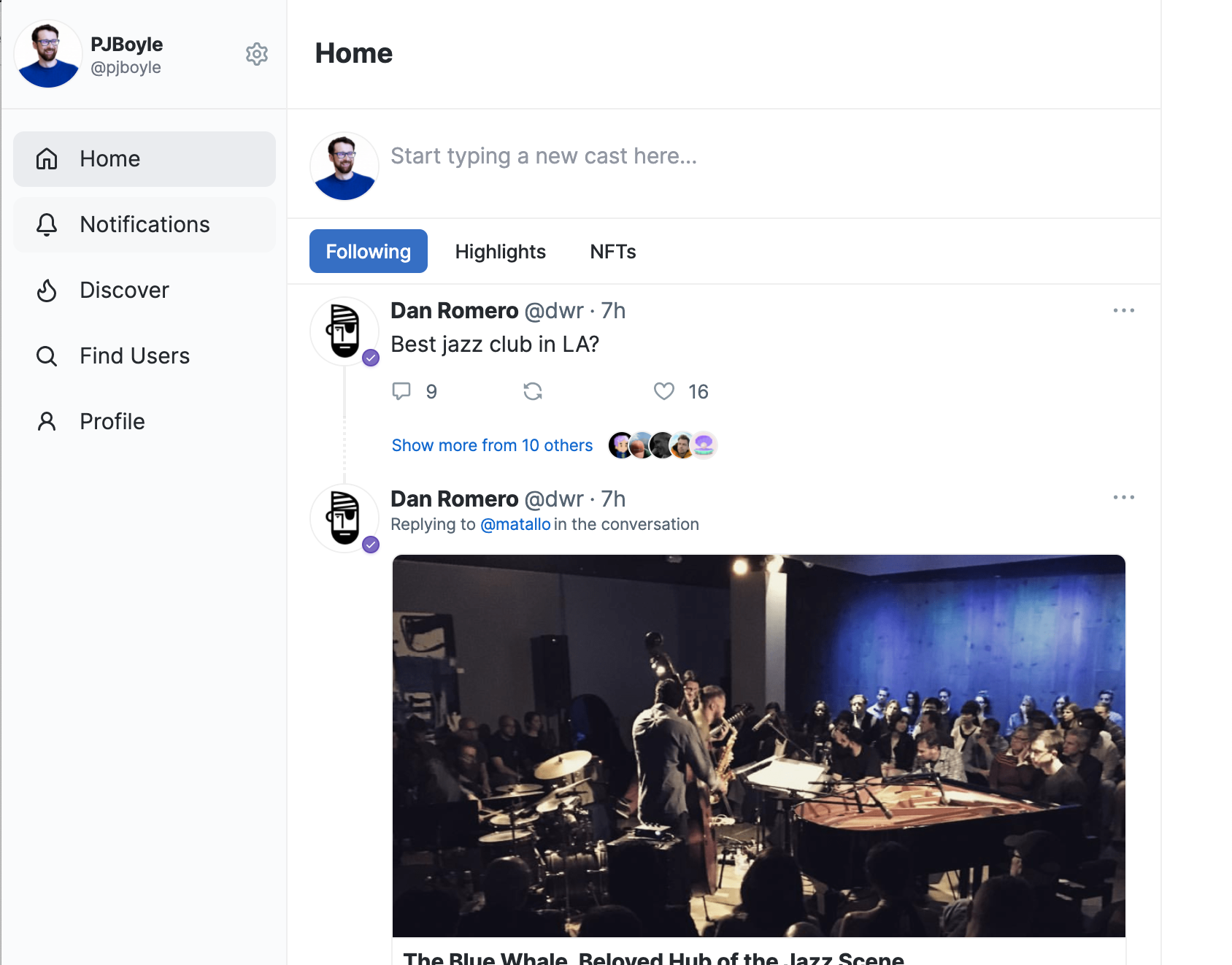1232x965 pixels.
Task: Open more options on Dan Romero's reply cast
Action: 1123,497
